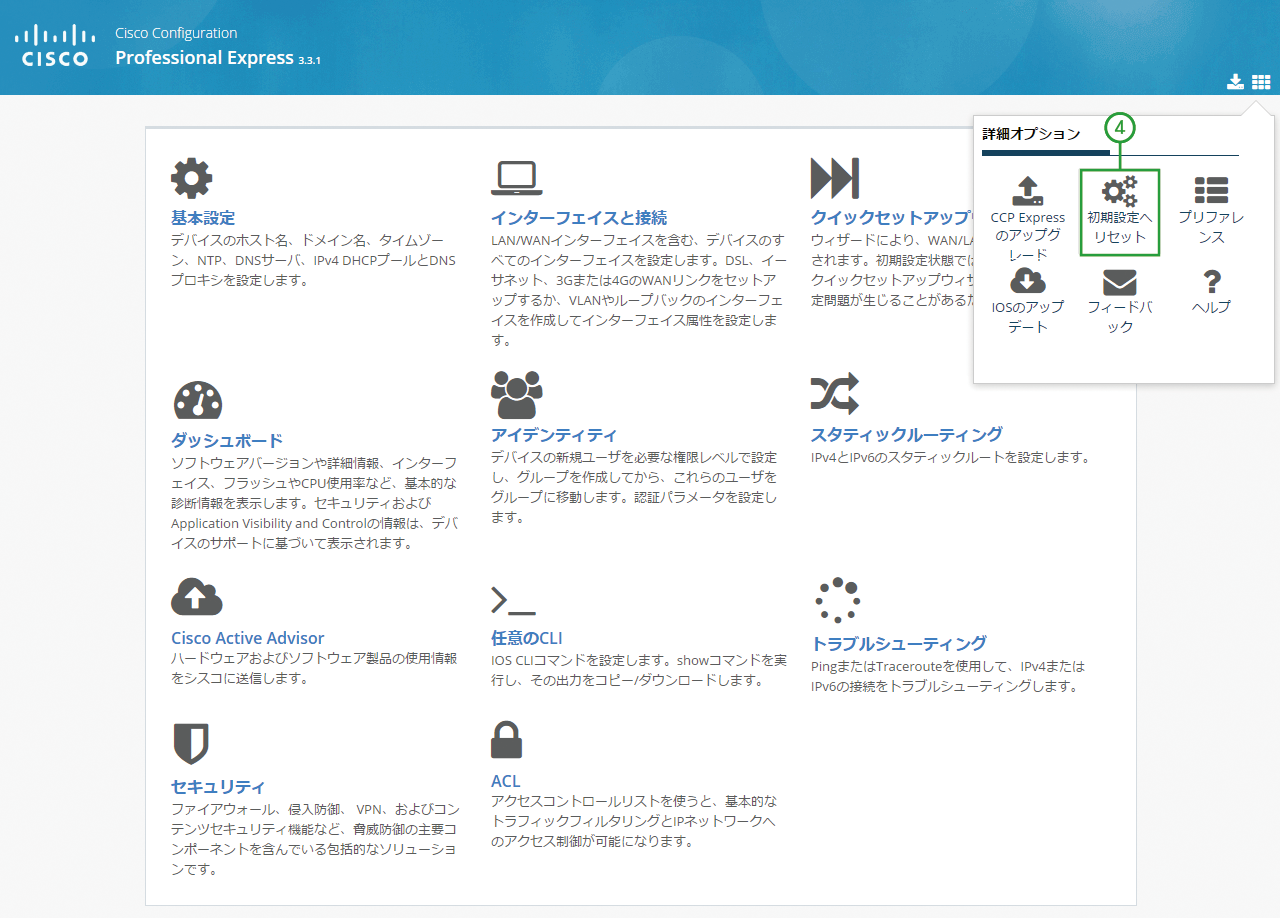Screen dimensions: 1280x918
Task: Click the Cisco logo
Action: click(55, 45)
